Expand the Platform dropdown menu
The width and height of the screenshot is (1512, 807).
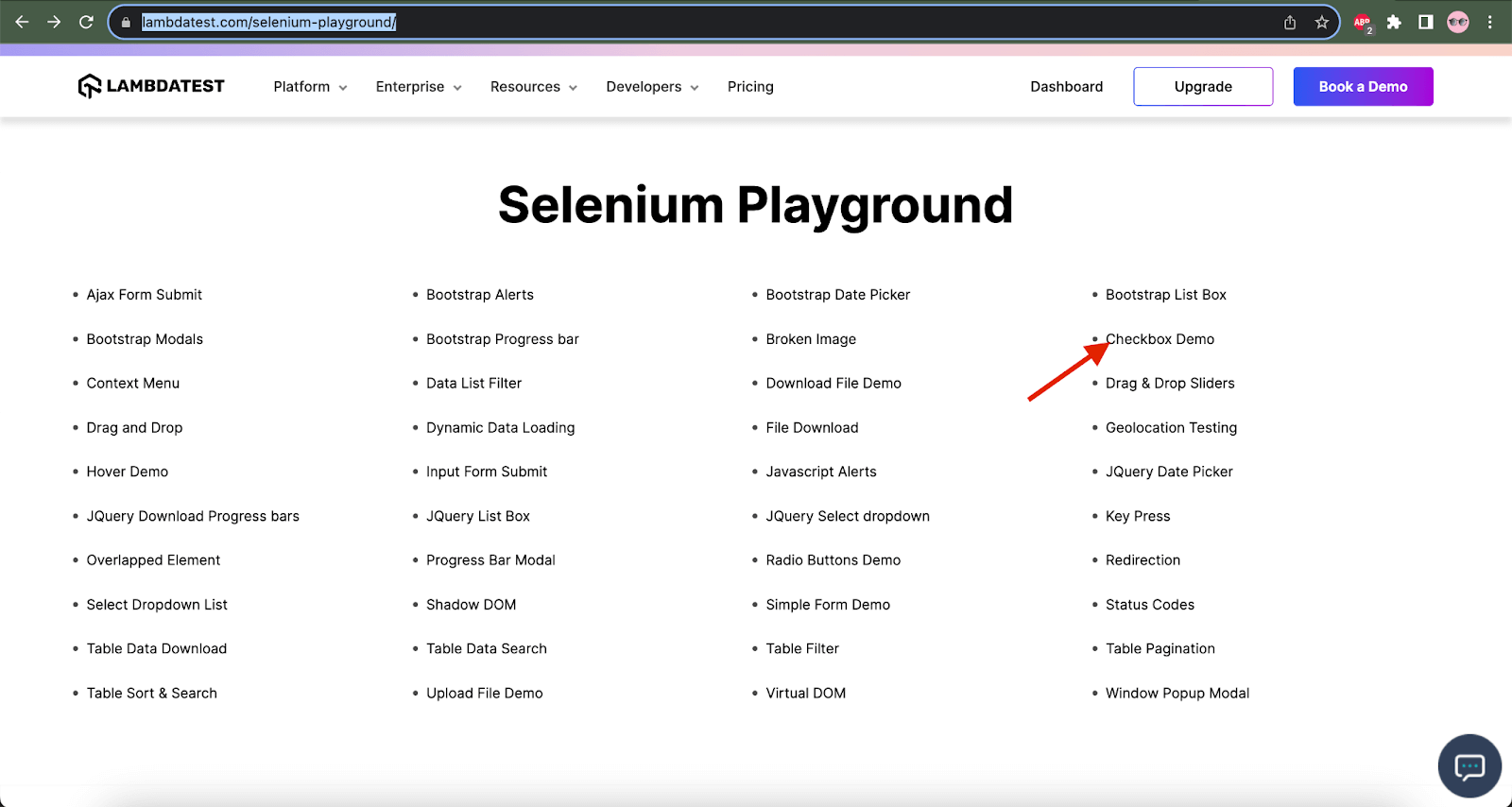pos(310,87)
